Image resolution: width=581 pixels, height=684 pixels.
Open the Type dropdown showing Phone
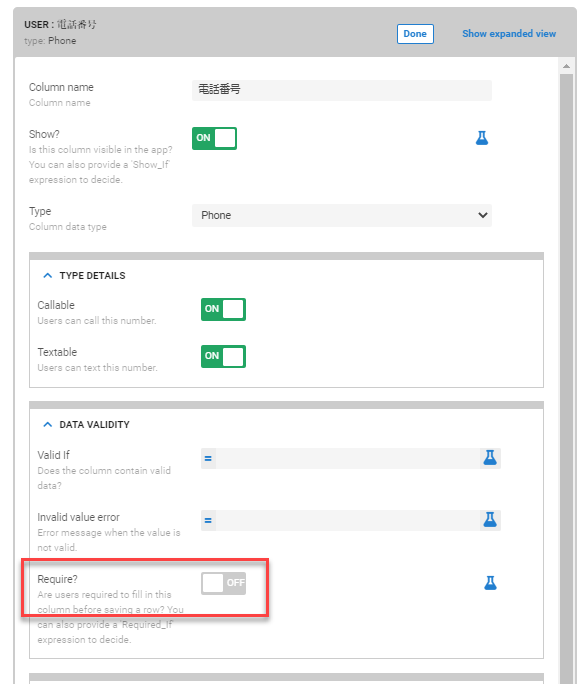click(x=342, y=215)
